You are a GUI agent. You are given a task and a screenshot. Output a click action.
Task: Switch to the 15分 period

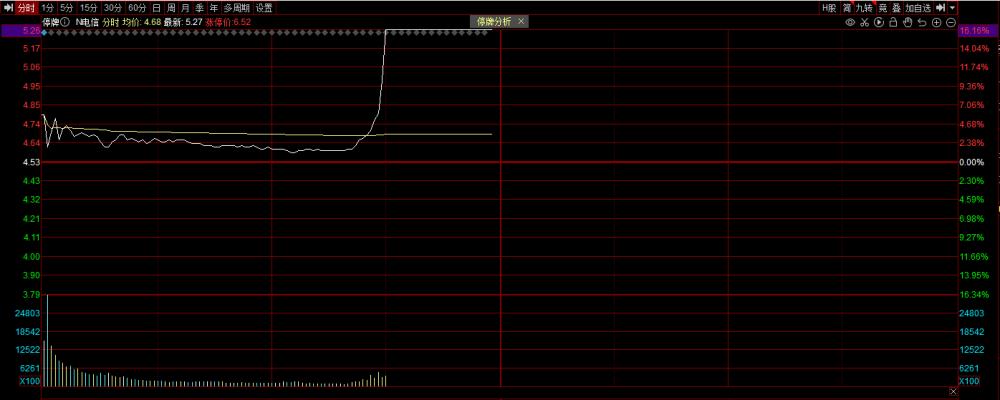[x=89, y=8]
